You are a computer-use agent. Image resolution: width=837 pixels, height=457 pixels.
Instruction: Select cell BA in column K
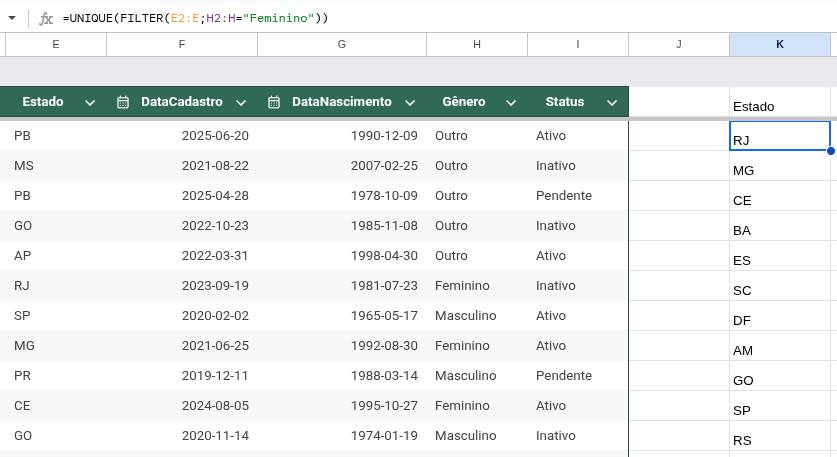pos(780,226)
